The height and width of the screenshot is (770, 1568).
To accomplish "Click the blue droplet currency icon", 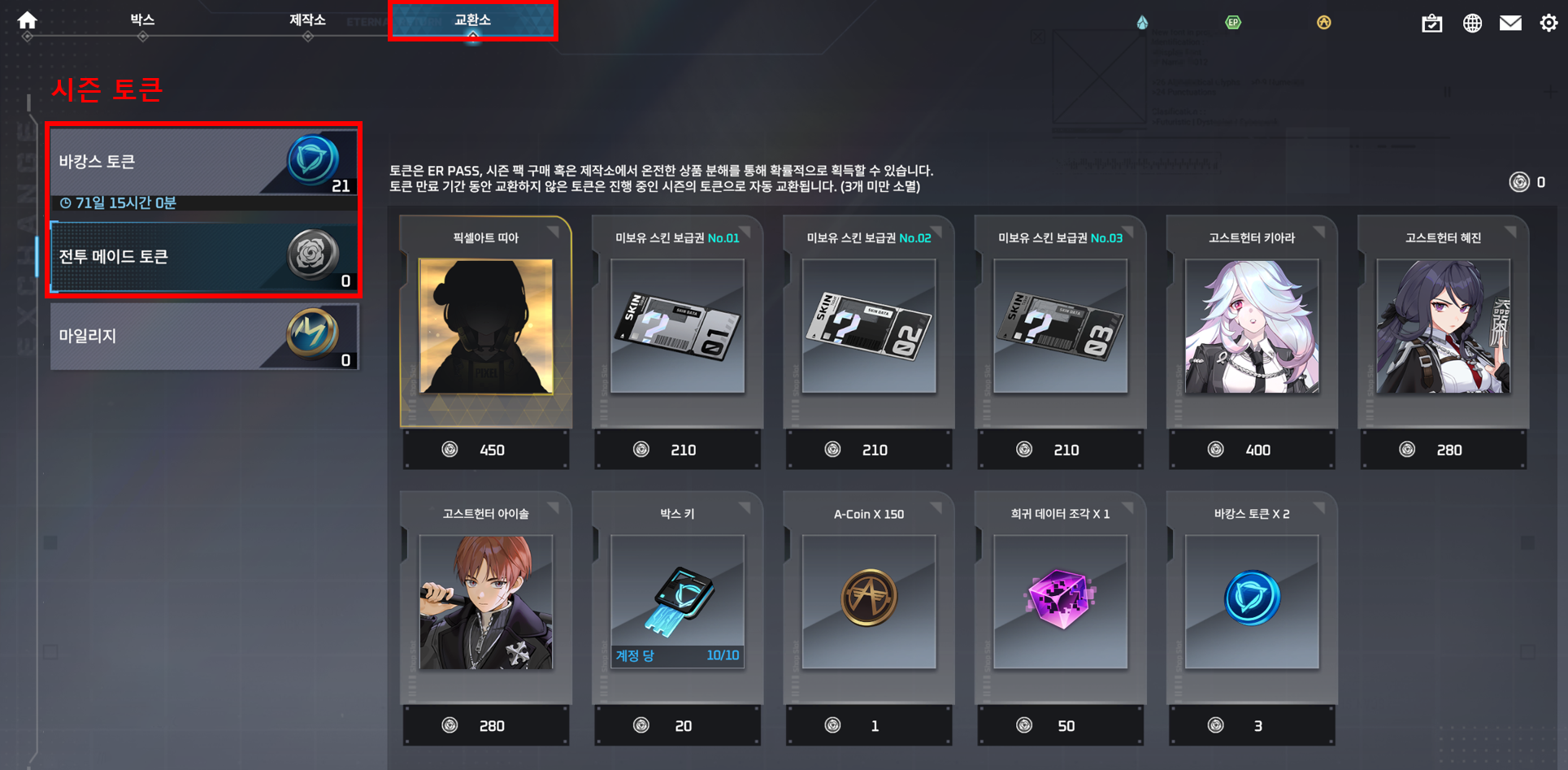I will coord(1142,22).
